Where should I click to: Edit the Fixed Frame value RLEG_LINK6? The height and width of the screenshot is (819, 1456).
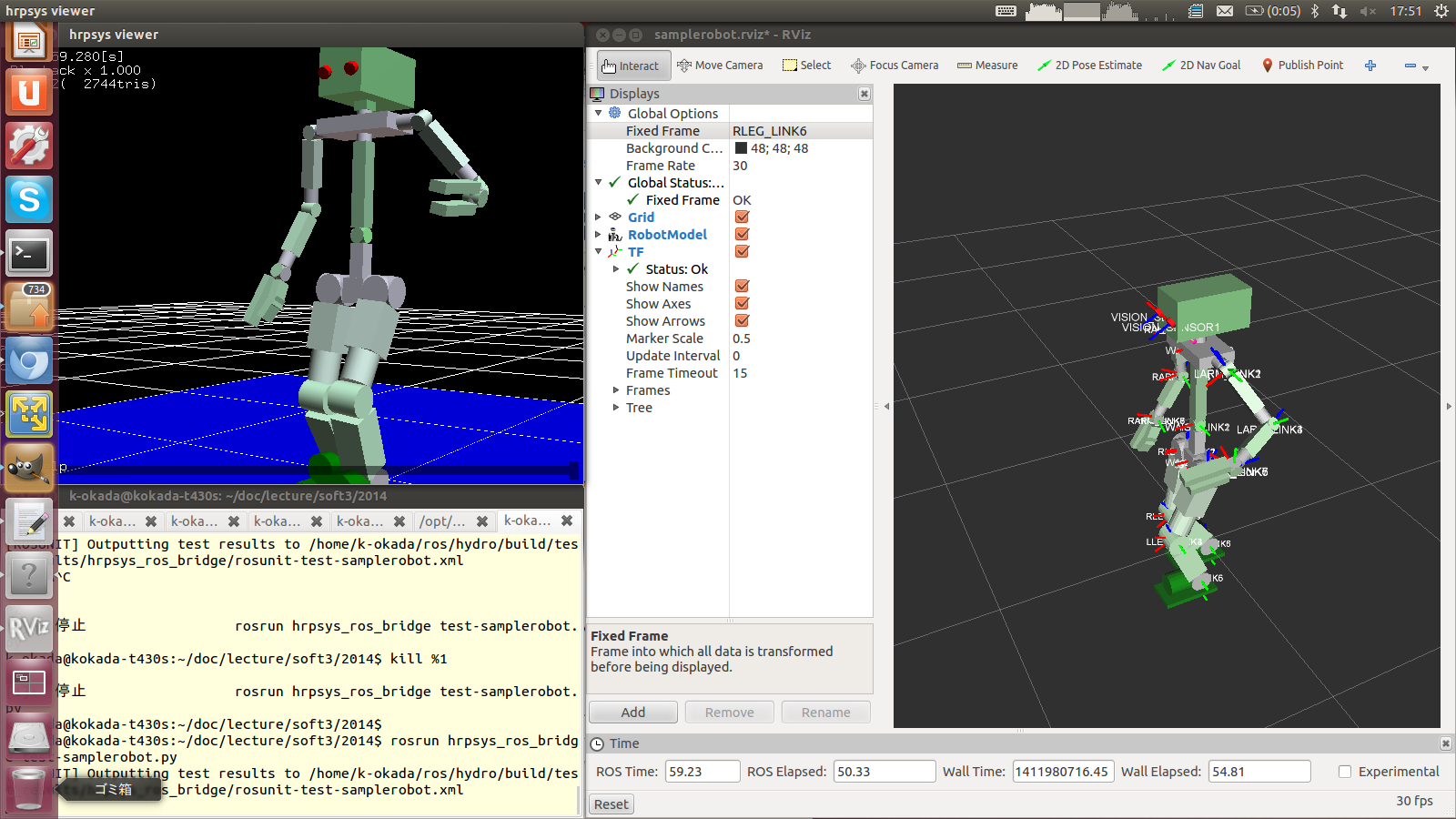pos(801,131)
